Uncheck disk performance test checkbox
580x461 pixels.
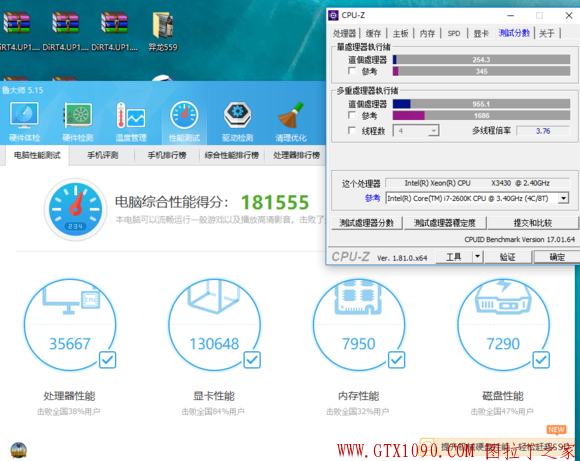click(541, 360)
